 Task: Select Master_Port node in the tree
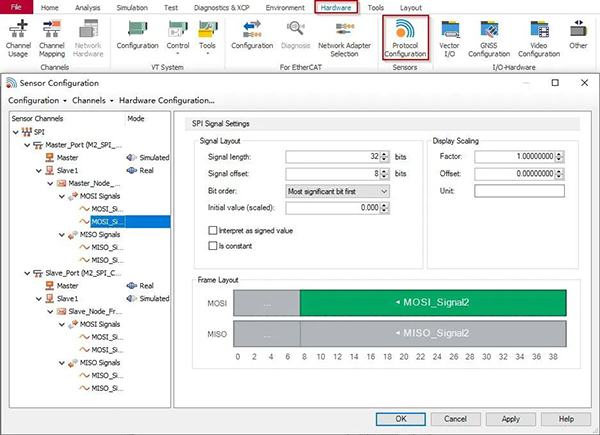83,145
